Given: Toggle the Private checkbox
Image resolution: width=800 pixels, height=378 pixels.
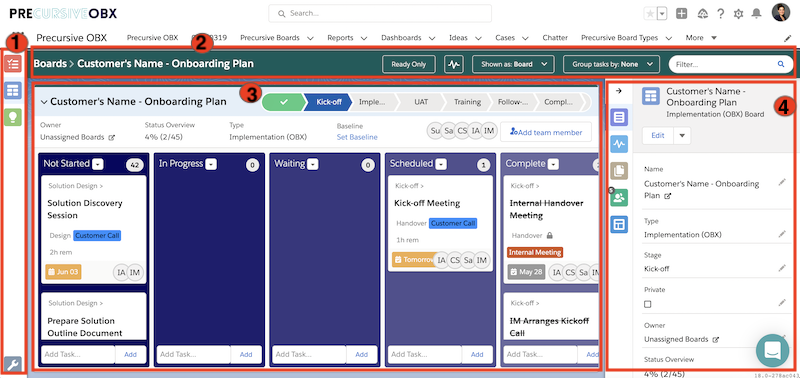Looking at the screenshot, I should pyautogui.click(x=647, y=304).
